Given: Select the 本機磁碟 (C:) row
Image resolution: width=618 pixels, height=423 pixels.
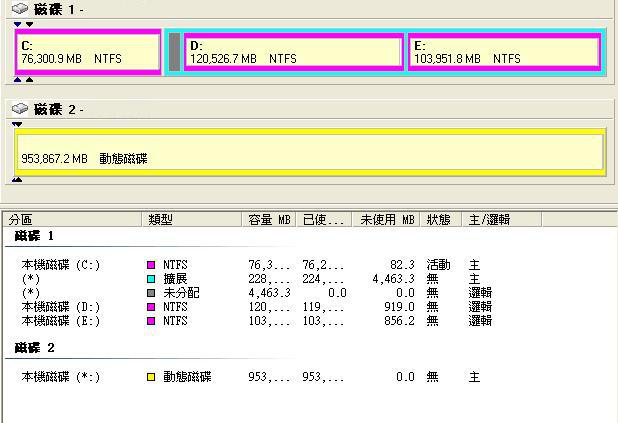Looking at the screenshot, I should [x=257, y=265].
